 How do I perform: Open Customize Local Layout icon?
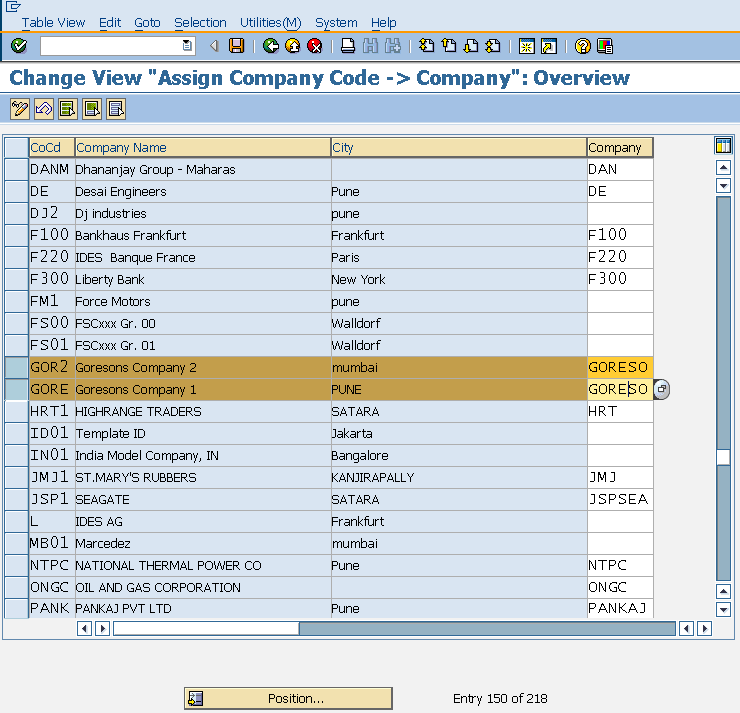(605, 46)
